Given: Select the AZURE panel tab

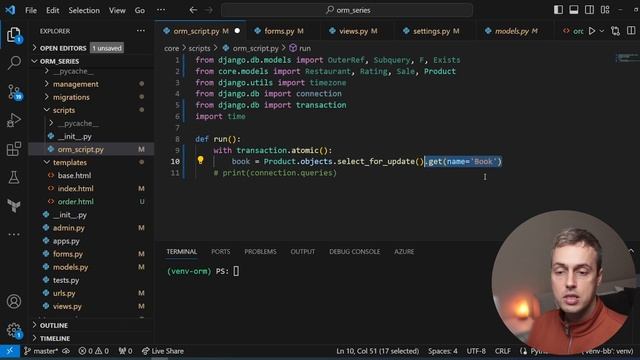Looking at the screenshot, I should (x=404, y=252).
